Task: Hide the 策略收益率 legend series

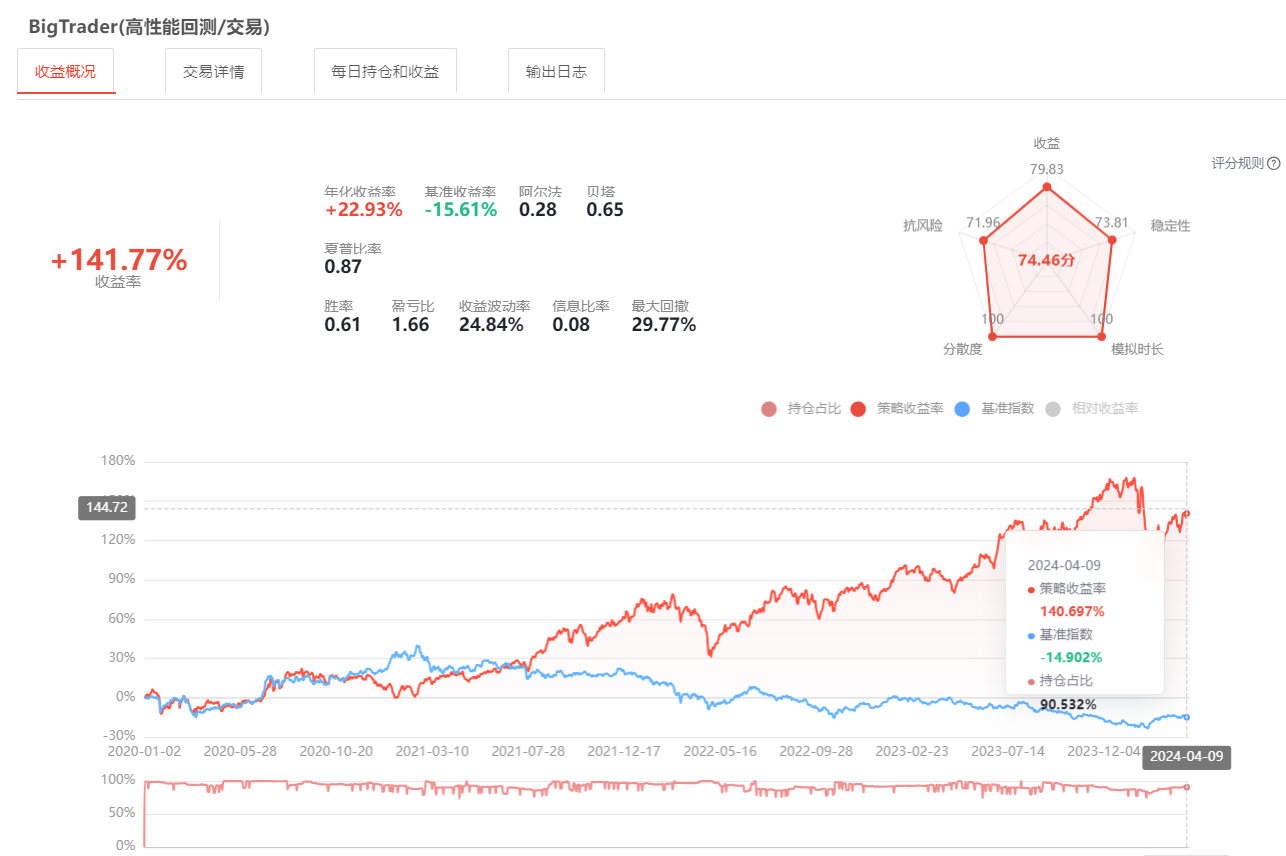Action: pos(897,408)
